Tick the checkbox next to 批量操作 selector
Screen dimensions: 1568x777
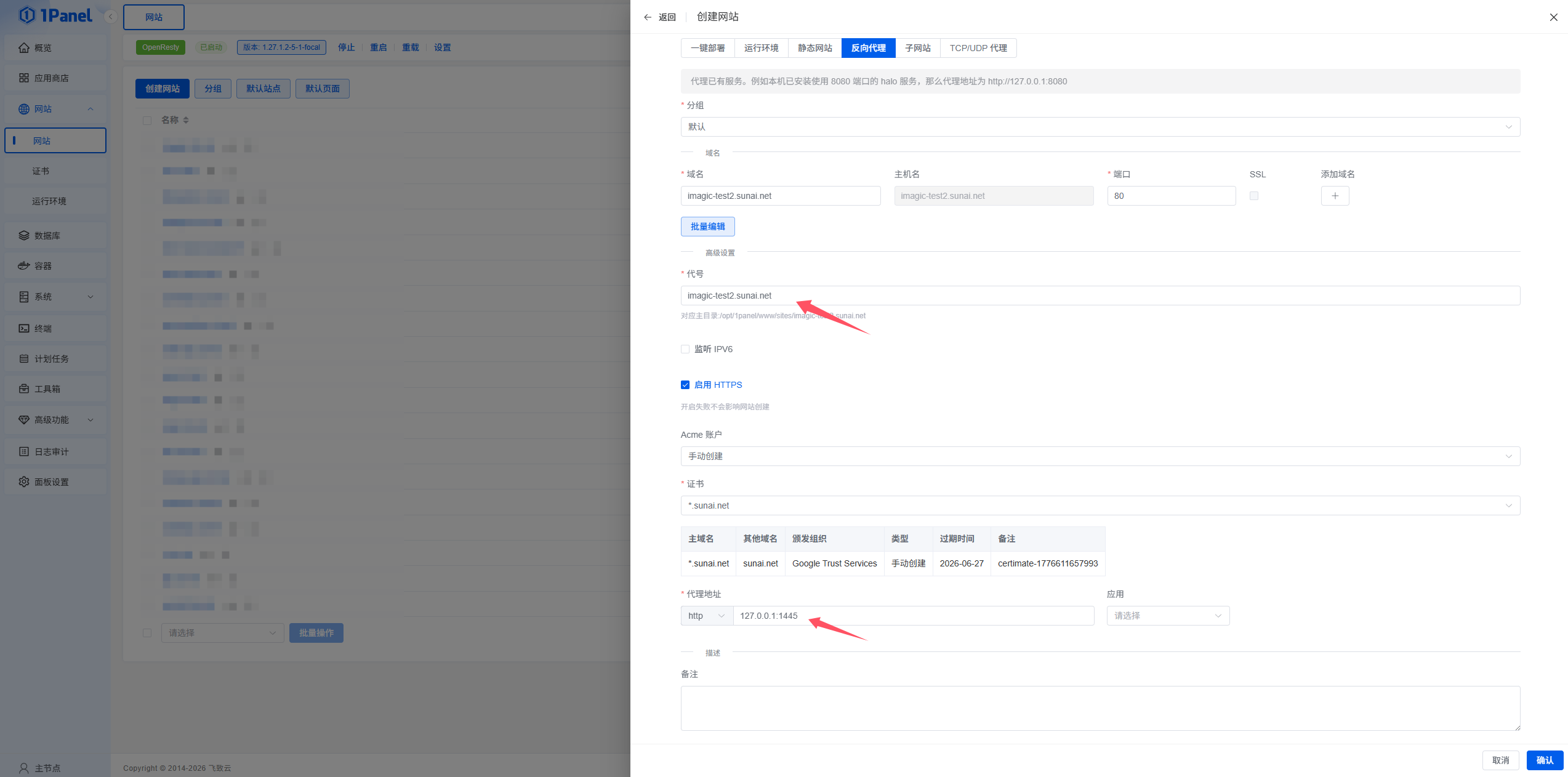[147, 633]
